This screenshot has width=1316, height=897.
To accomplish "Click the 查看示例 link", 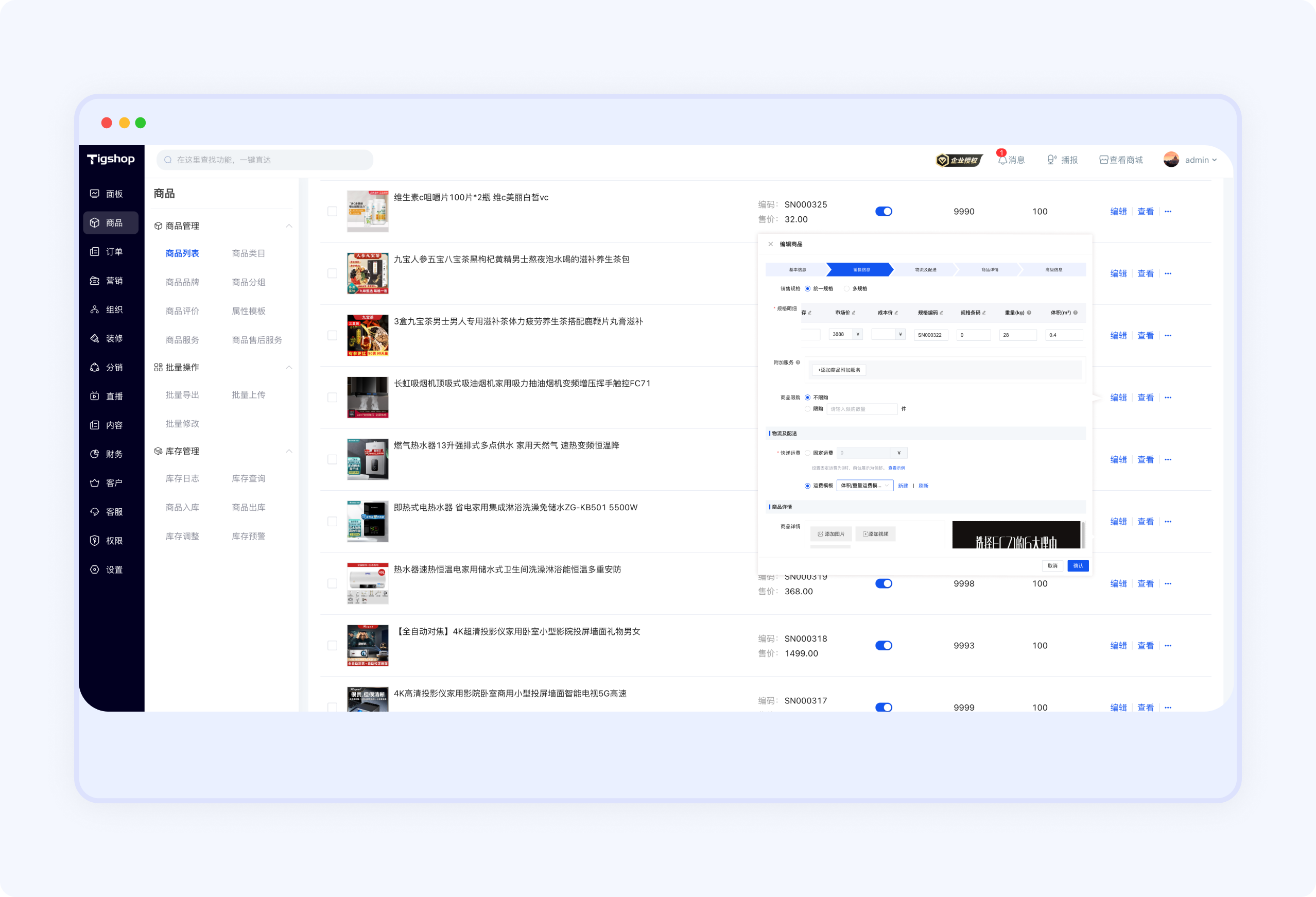I will coord(896,468).
